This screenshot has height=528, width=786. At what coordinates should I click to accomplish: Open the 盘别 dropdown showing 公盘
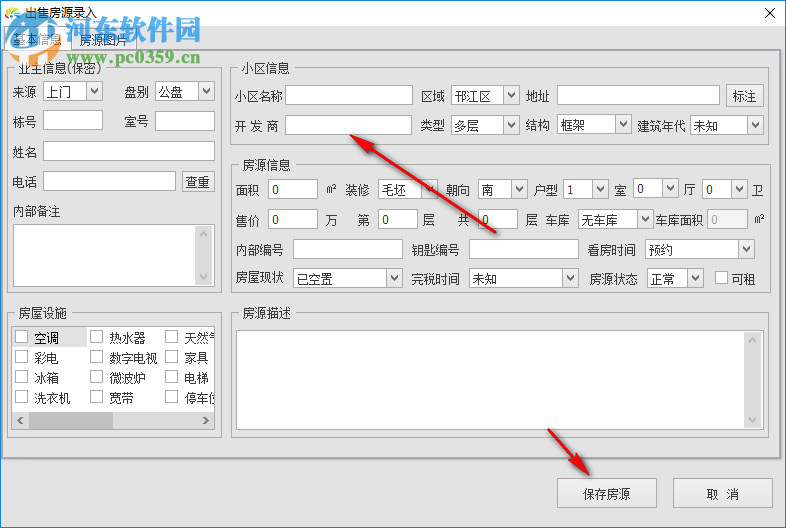pos(185,91)
